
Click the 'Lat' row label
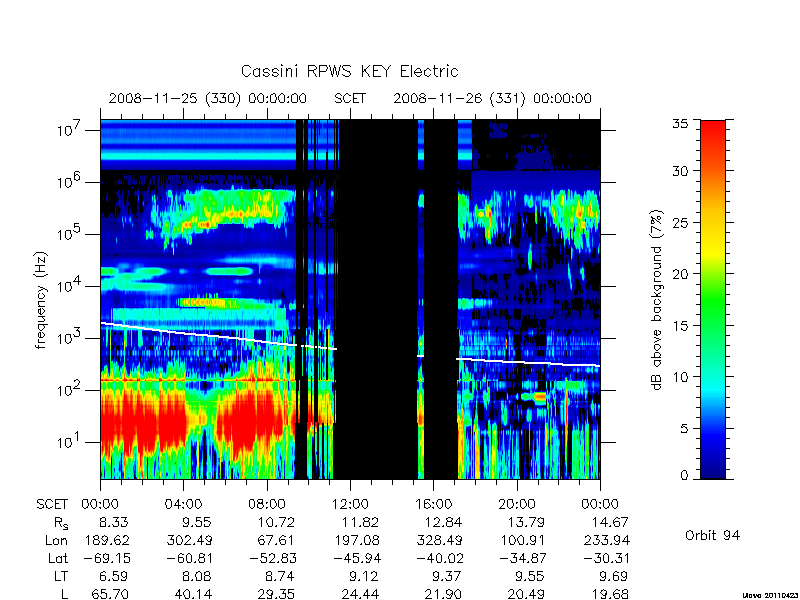point(58,558)
